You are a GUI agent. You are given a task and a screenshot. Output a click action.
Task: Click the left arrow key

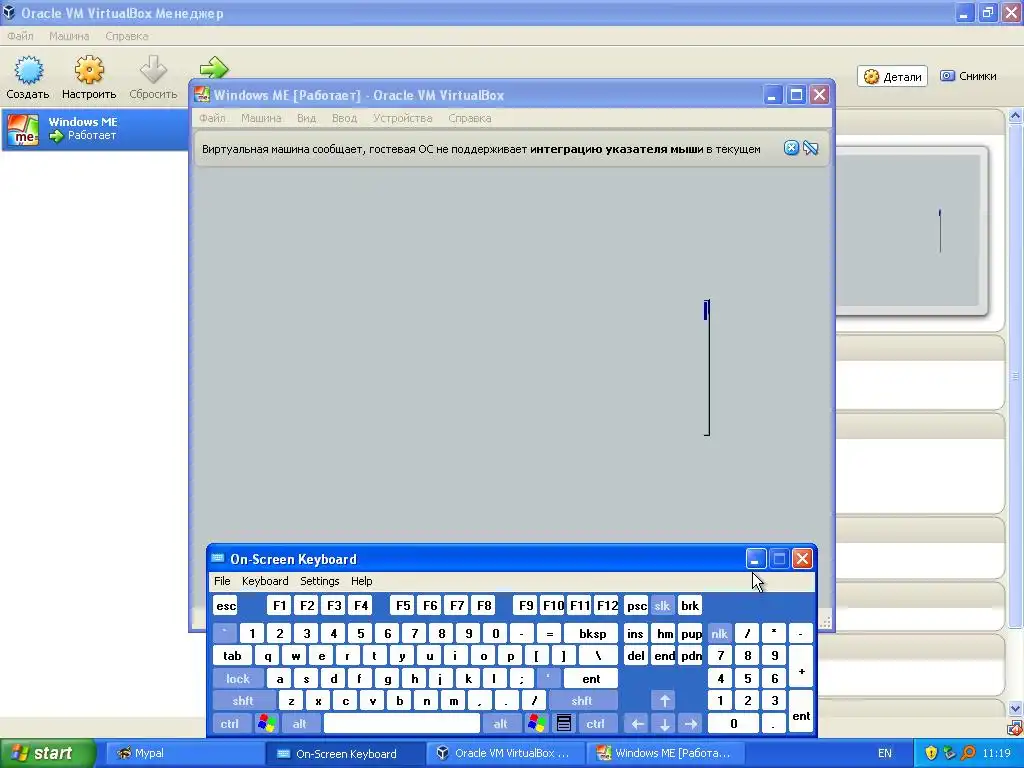(637, 724)
